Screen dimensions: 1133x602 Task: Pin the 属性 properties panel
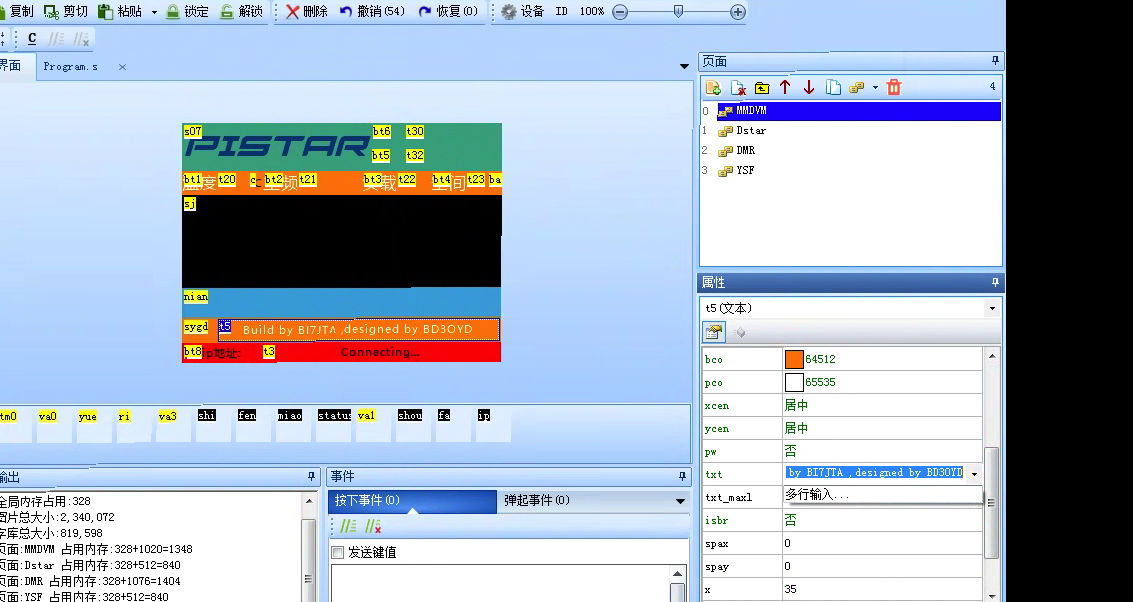tap(995, 282)
